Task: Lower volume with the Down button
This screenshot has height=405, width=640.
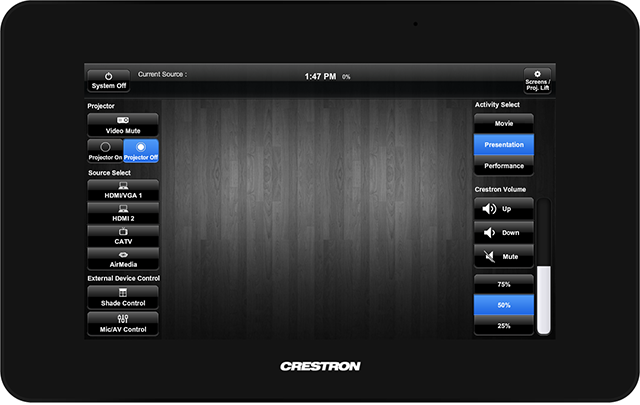Action: point(504,233)
